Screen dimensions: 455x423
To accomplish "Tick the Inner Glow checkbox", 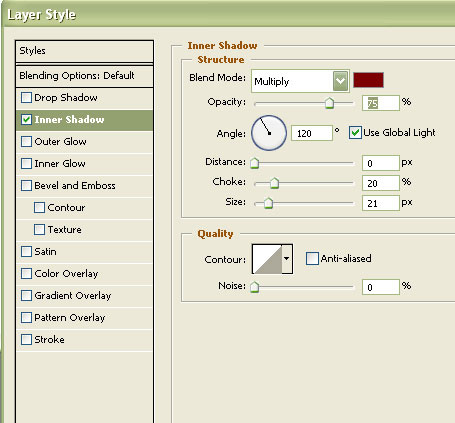I will pyautogui.click(x=26, y=164).
